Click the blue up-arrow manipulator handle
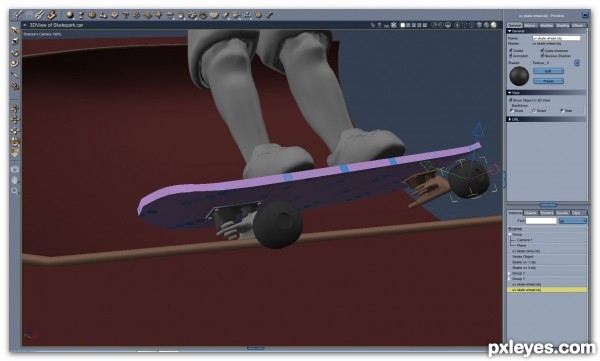 [x=477, y=130]
